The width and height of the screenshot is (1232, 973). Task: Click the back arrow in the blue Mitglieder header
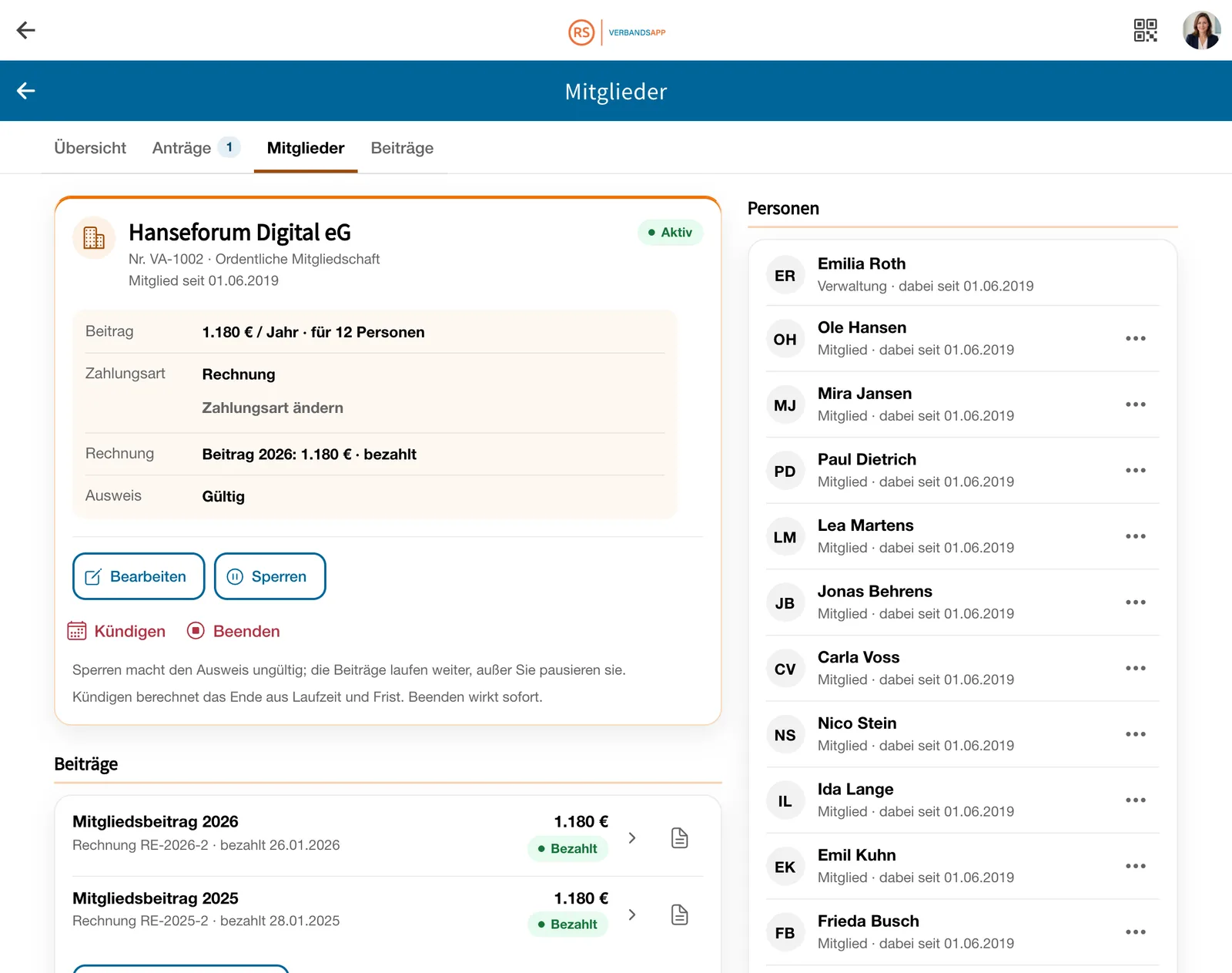(x=26, y=91)
